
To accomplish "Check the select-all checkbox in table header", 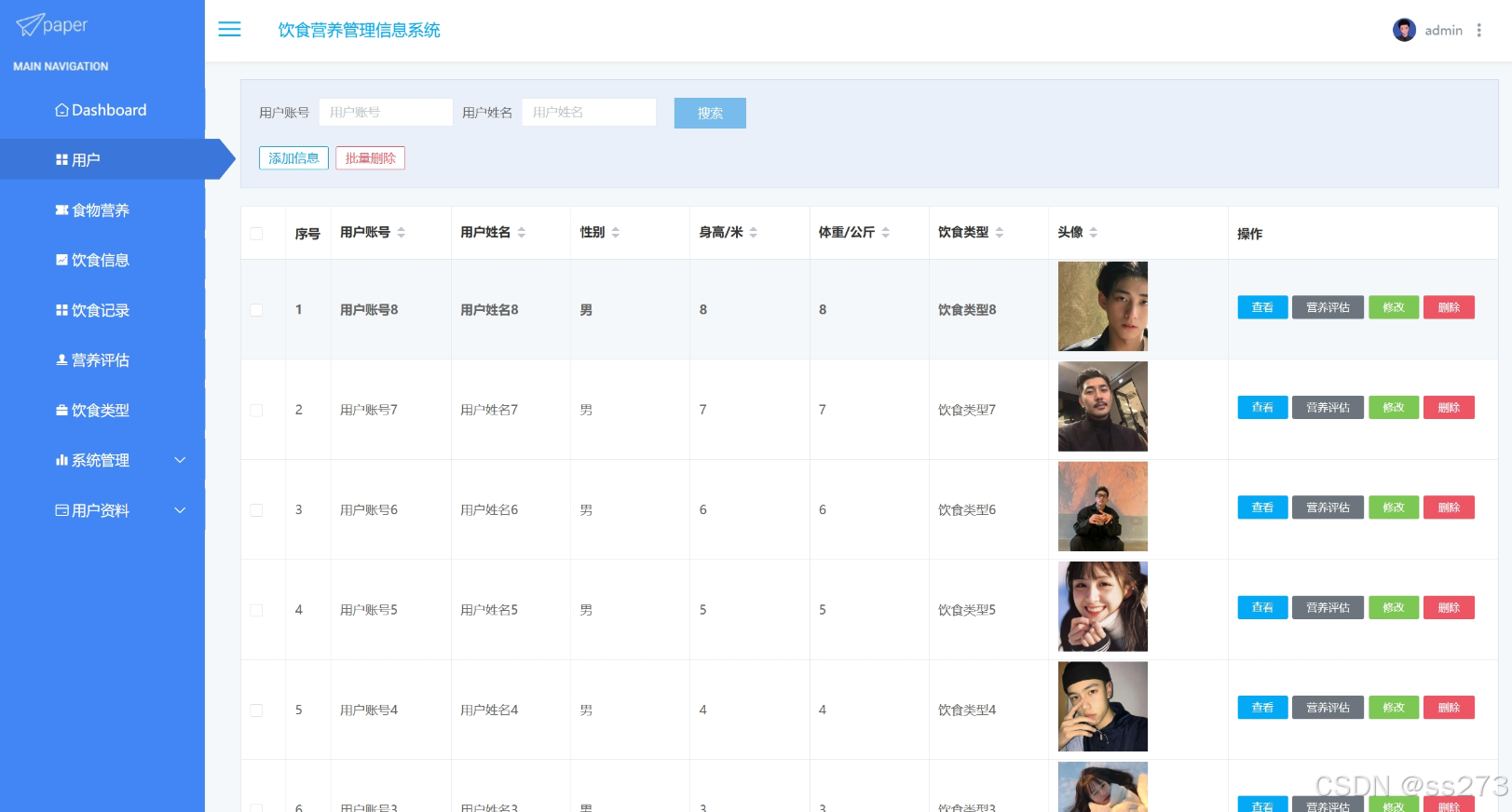I will click(256, 234).
